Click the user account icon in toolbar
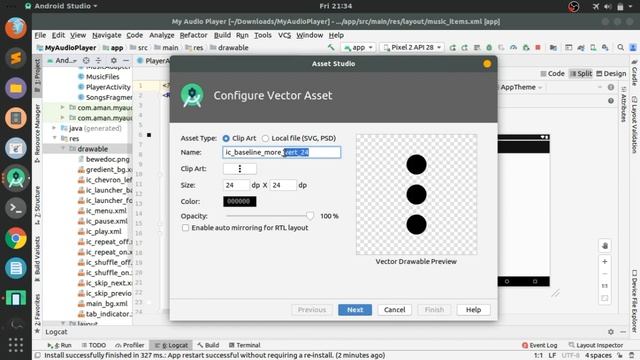This screenshot has width=640, height=360. coord(633,48)
